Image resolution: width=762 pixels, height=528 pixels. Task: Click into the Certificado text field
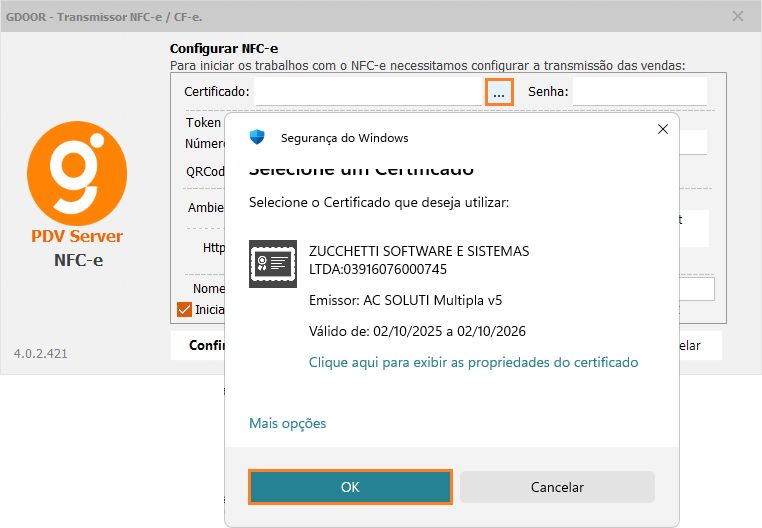[x=369, y=92]
